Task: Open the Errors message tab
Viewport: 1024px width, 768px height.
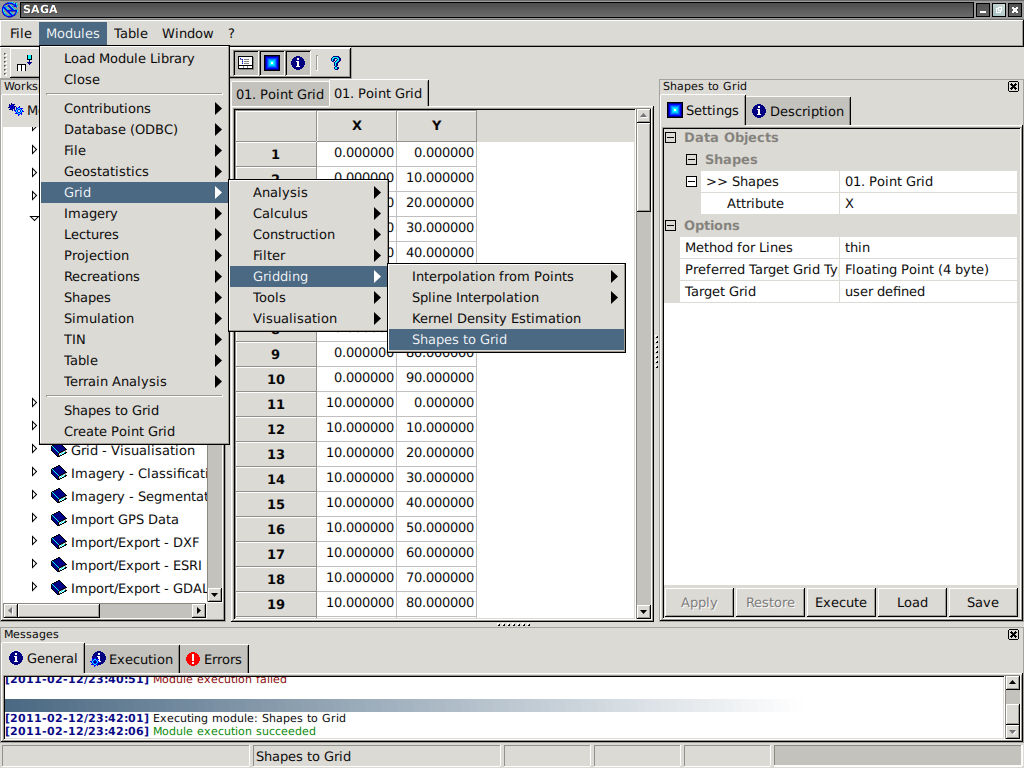Action: point(213,659)
